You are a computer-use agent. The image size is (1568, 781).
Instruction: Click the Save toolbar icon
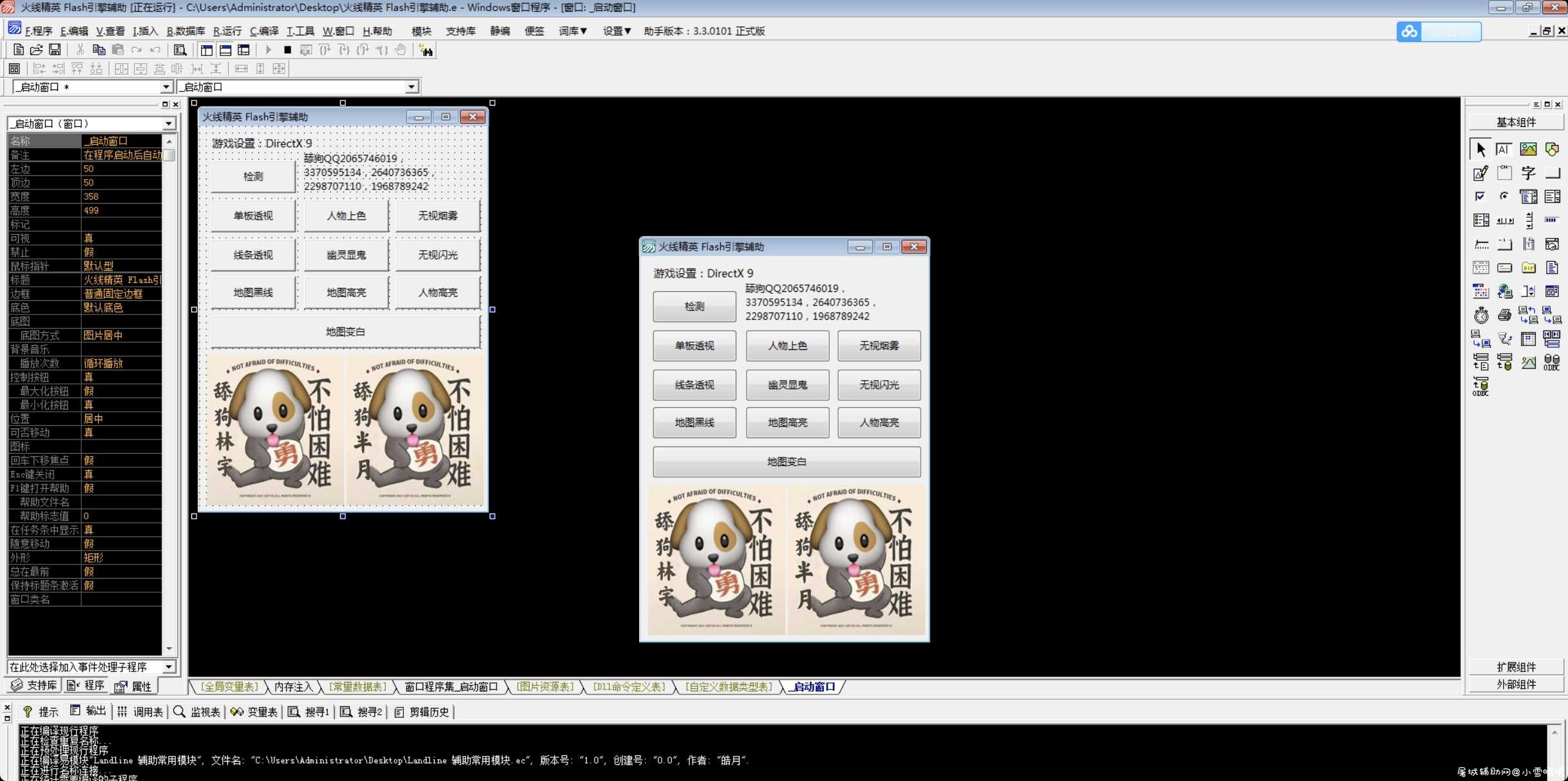(x=55, y=50)
